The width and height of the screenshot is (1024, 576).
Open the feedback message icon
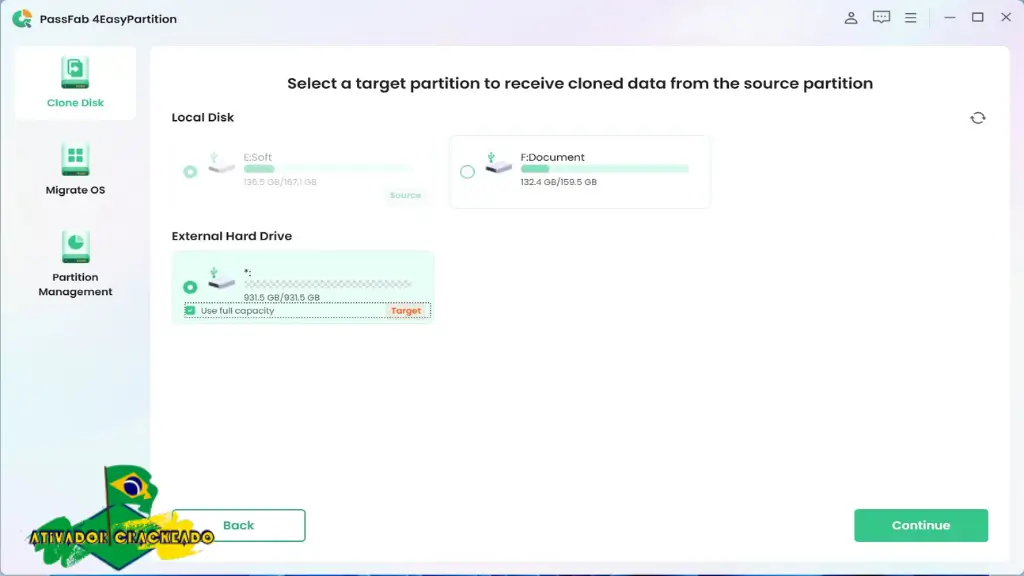881,18
